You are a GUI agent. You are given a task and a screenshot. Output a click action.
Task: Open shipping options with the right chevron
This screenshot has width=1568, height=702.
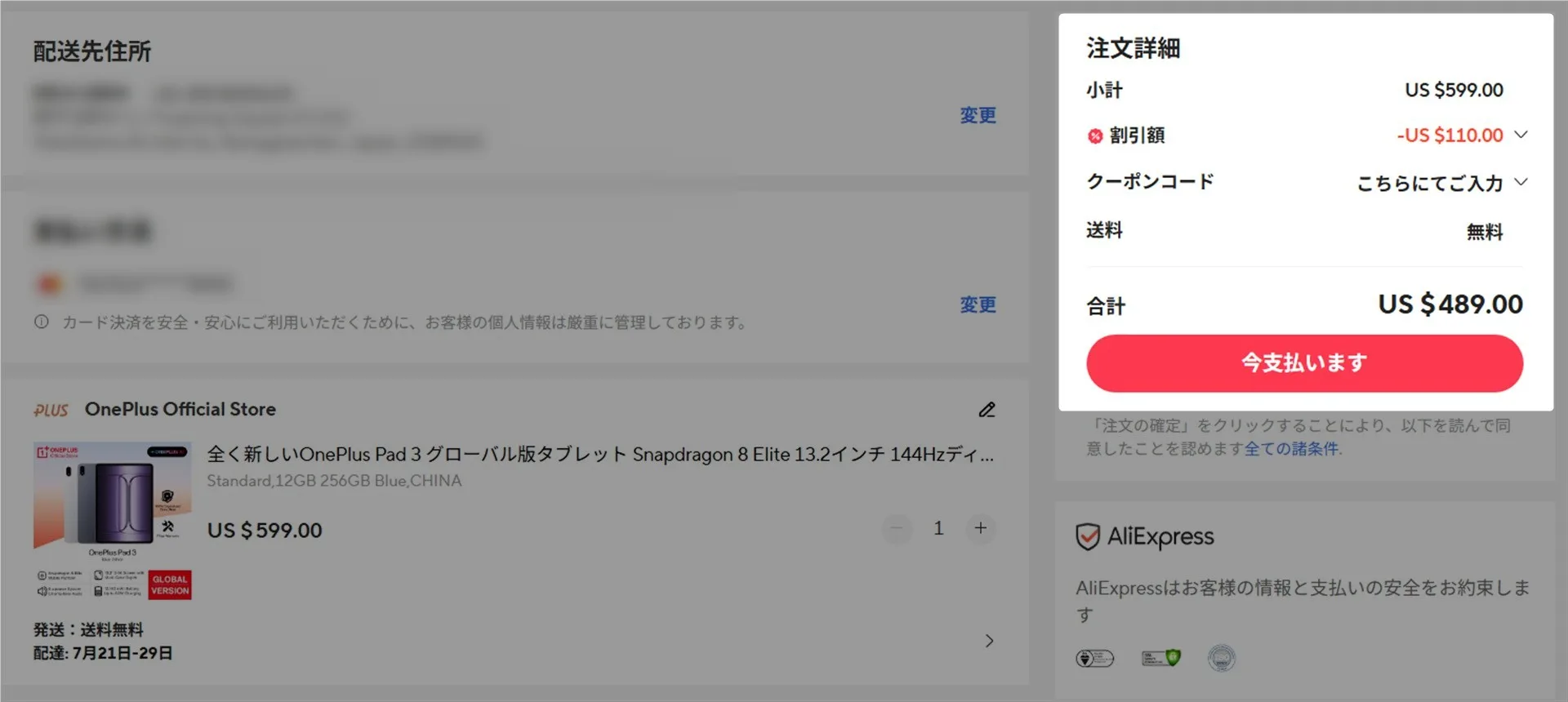point(989,641)
